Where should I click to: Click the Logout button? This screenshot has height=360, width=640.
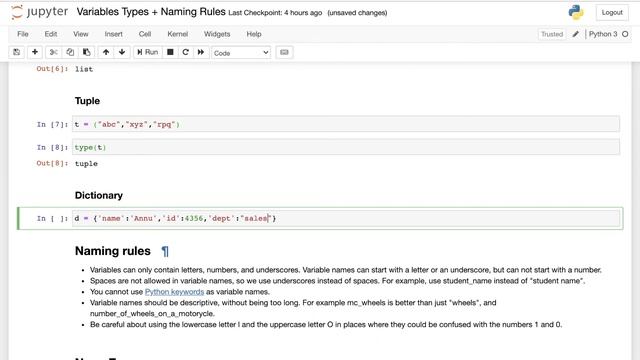(612, 13)
